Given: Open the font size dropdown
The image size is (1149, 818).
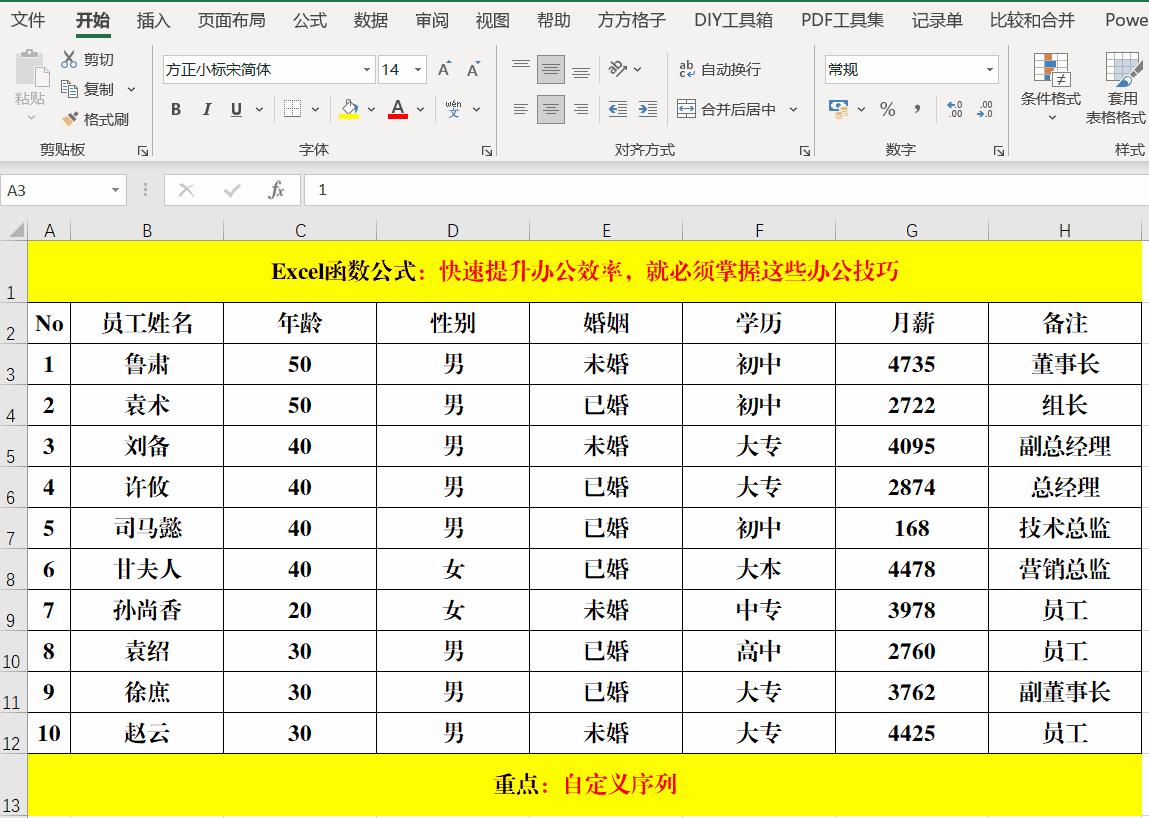Looking at the screenshot, I should point(416,69).
